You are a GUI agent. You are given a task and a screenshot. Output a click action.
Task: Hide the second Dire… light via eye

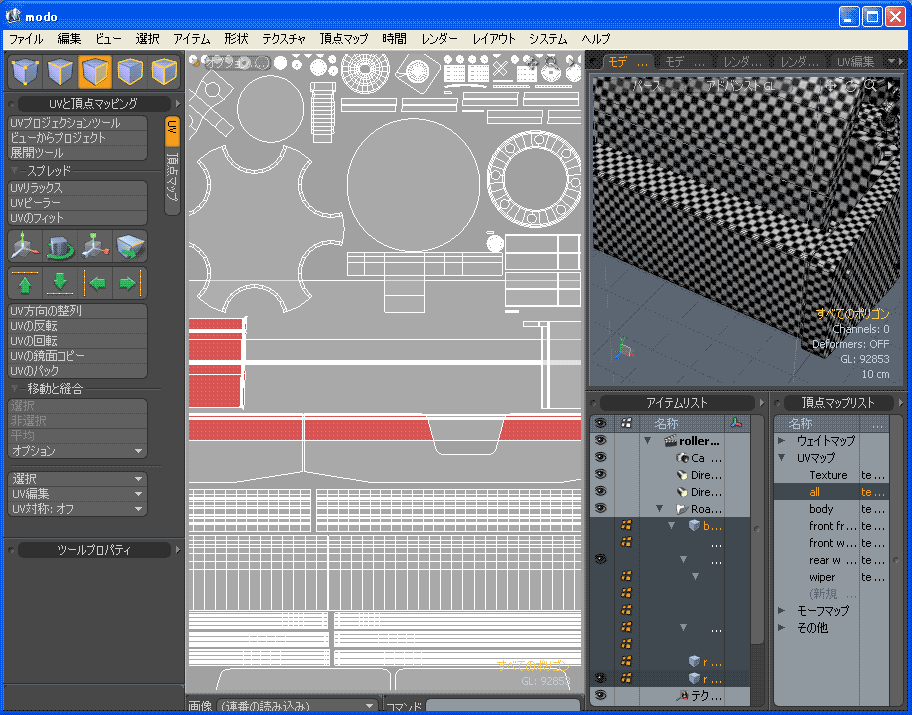coord(600,491)
